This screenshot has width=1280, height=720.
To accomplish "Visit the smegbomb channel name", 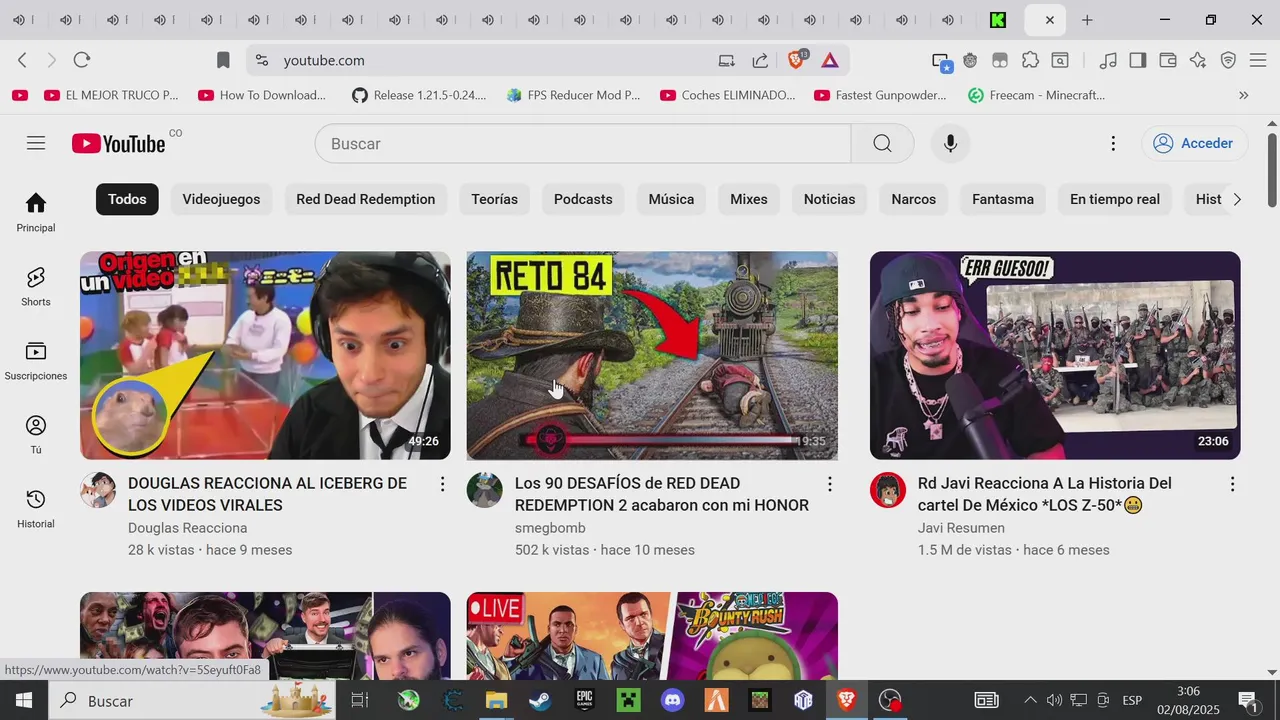I will pyautogui.click(x=550, y=528).
